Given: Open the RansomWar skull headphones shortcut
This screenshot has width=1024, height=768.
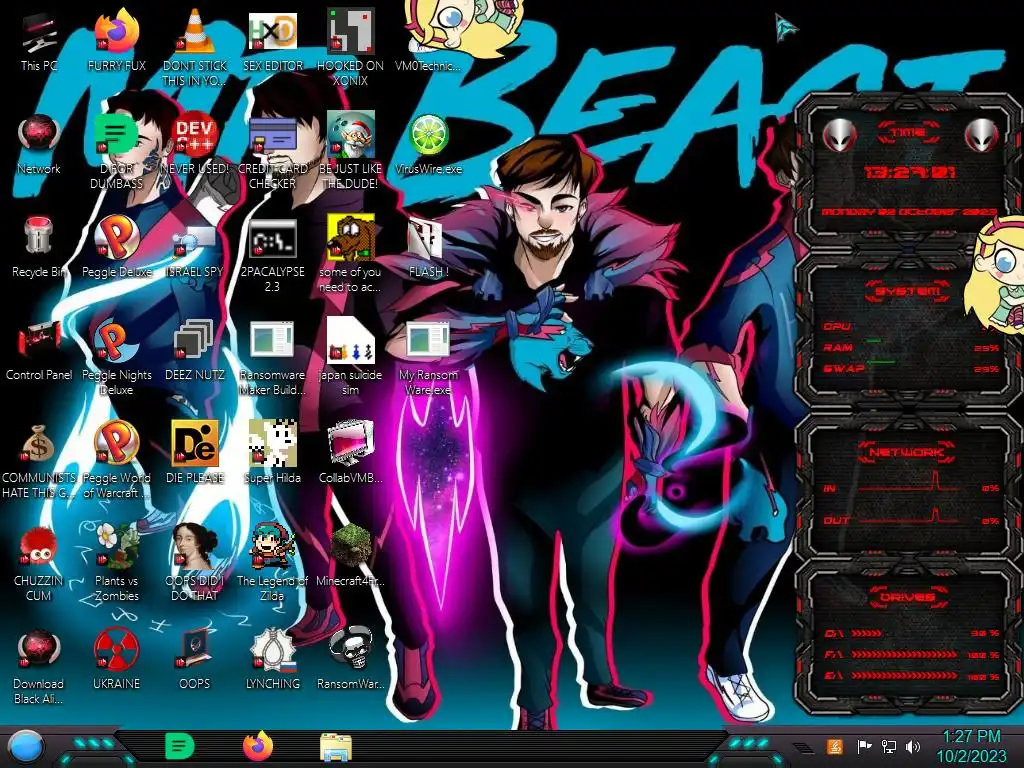Looking at the screenshot, I should (x=351, y=658).
